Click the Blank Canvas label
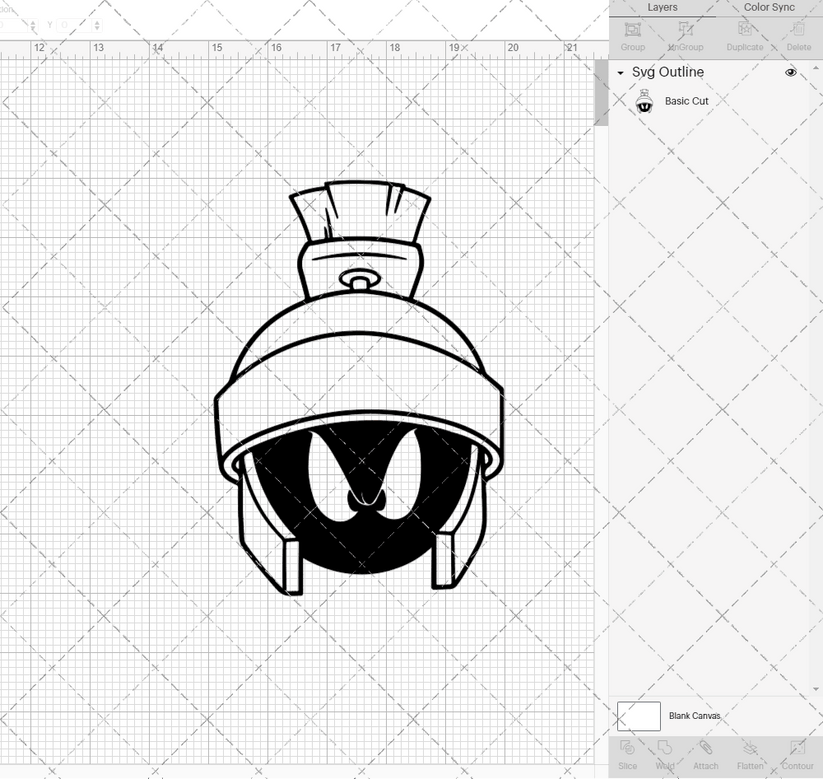The height and width of the screenshot is (779, 823). coord(696,716)
